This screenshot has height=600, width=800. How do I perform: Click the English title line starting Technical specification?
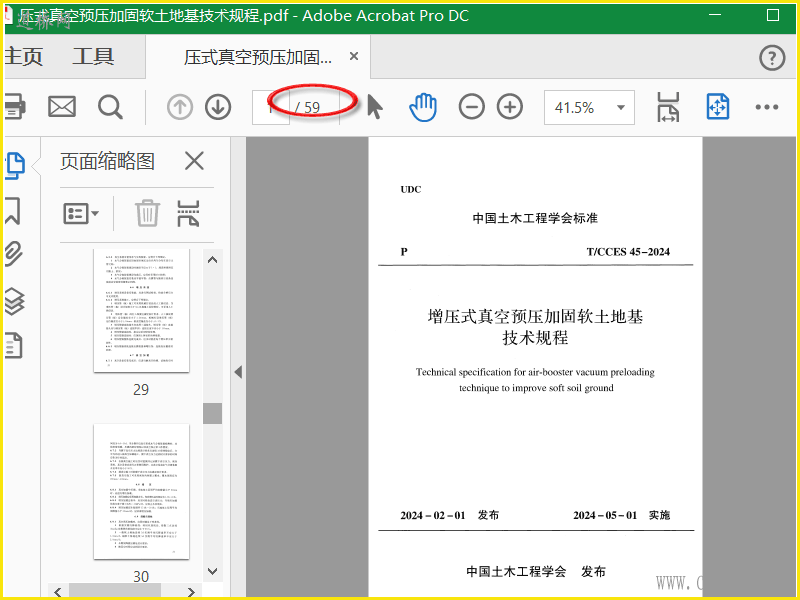click(x=535, y=372)
